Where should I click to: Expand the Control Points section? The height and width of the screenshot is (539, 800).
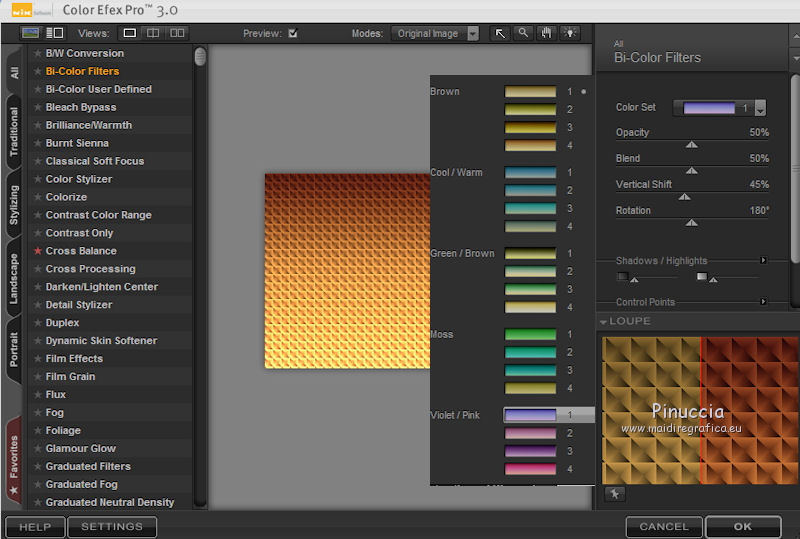tap(763, 302)
